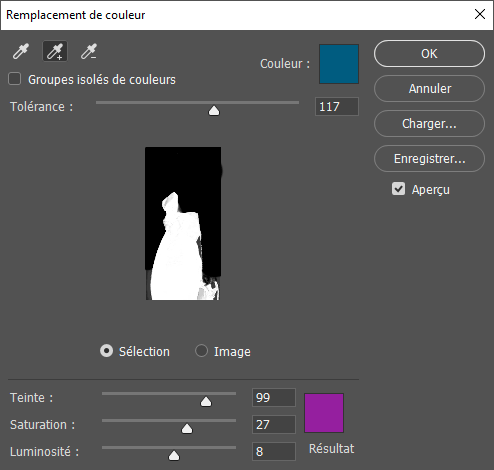This screenshot has height=470, width=494.
Task: Click the Couleur : label
Action: (285, 64)
